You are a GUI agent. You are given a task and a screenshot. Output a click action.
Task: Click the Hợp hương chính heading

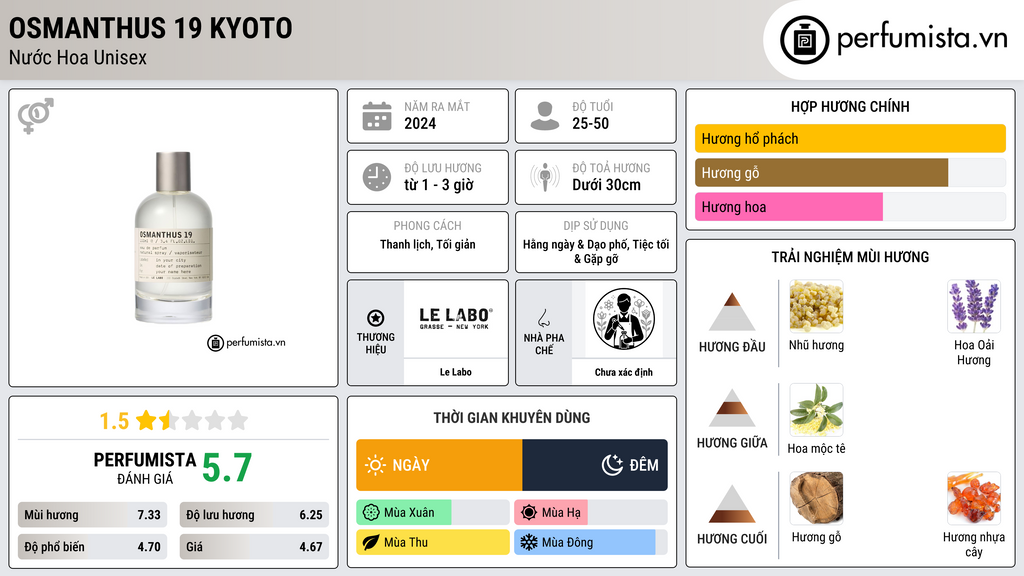click(x=850, y=106)
